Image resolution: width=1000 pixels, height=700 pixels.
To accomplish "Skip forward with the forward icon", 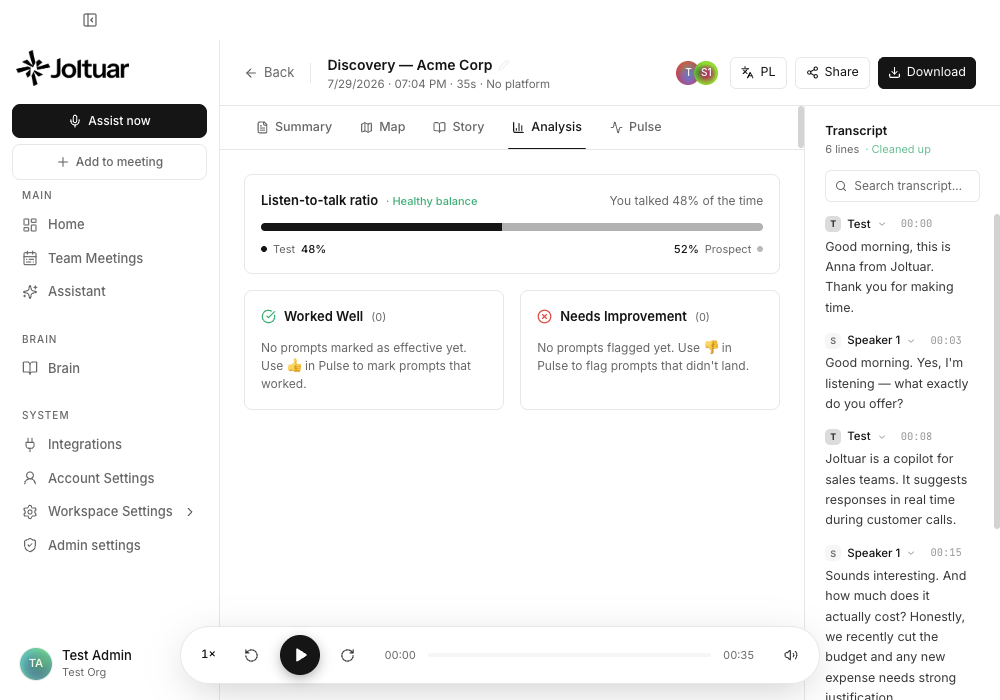I will click(348, 655).
